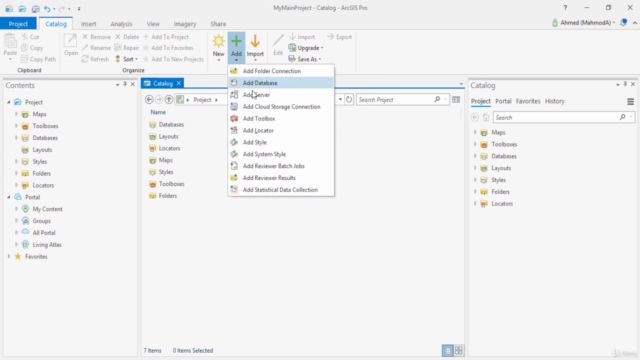640x360 pixels.
Task: Click the search magnifier in Search Project box
Action: pyautogui.click(x=437, y=100)
